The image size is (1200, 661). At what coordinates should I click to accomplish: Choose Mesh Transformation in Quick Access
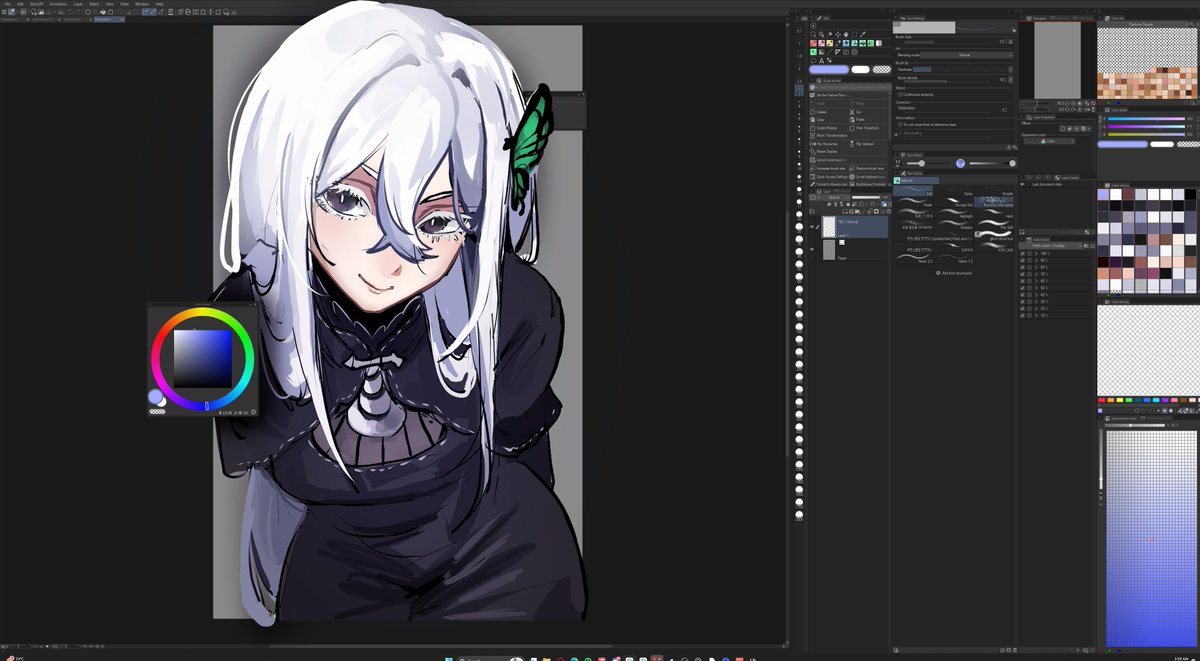[x=830, y=136]
